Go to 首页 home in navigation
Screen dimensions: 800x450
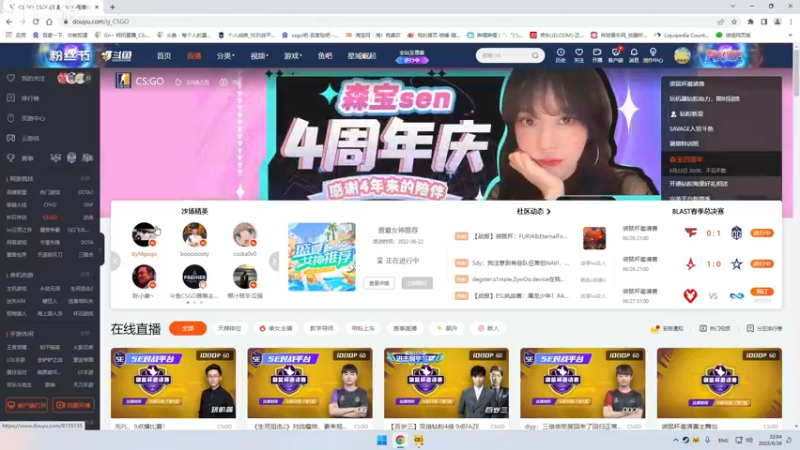(x=164, y=56)
